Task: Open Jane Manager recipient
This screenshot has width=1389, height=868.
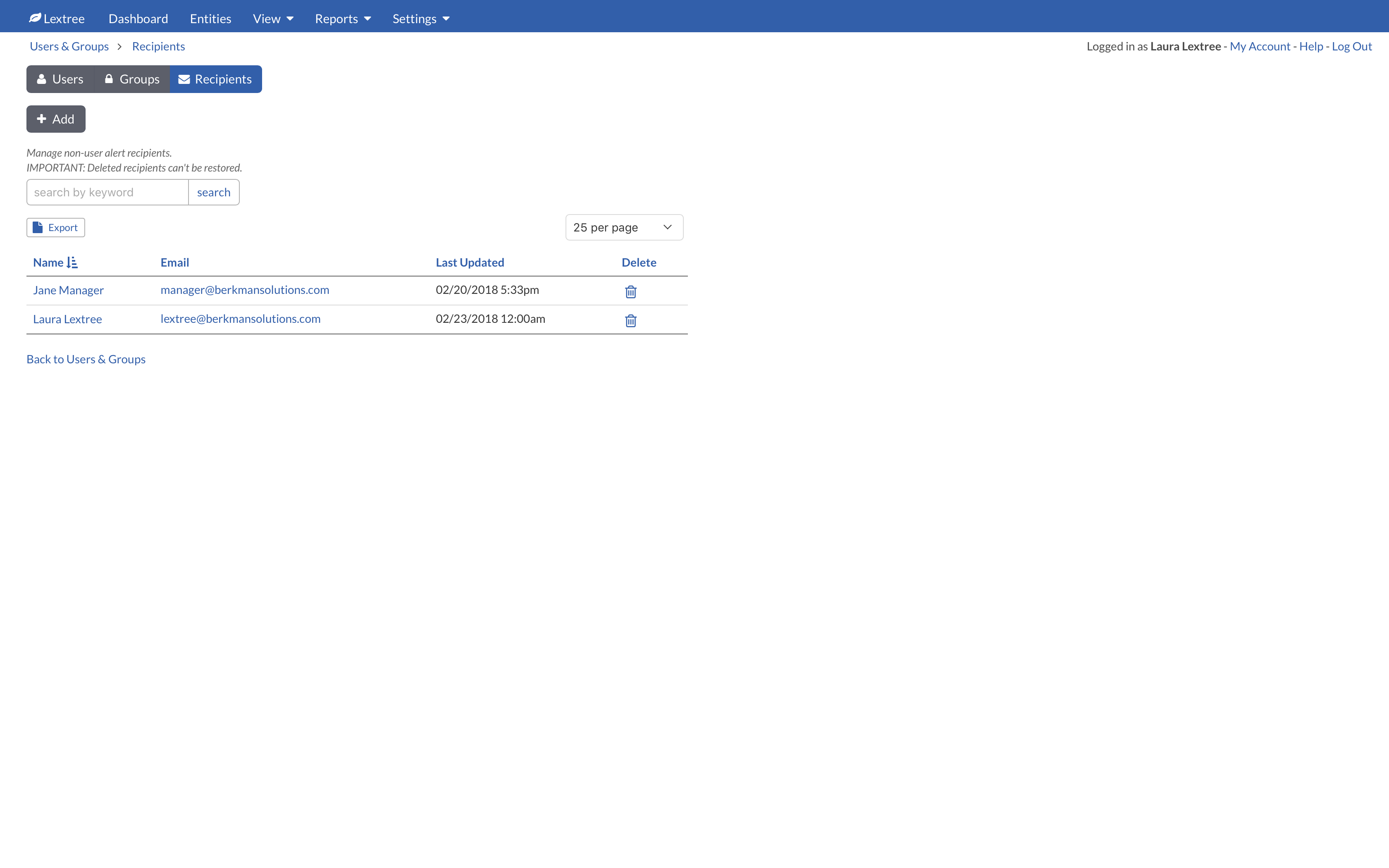Action: (x=68, y=290)
